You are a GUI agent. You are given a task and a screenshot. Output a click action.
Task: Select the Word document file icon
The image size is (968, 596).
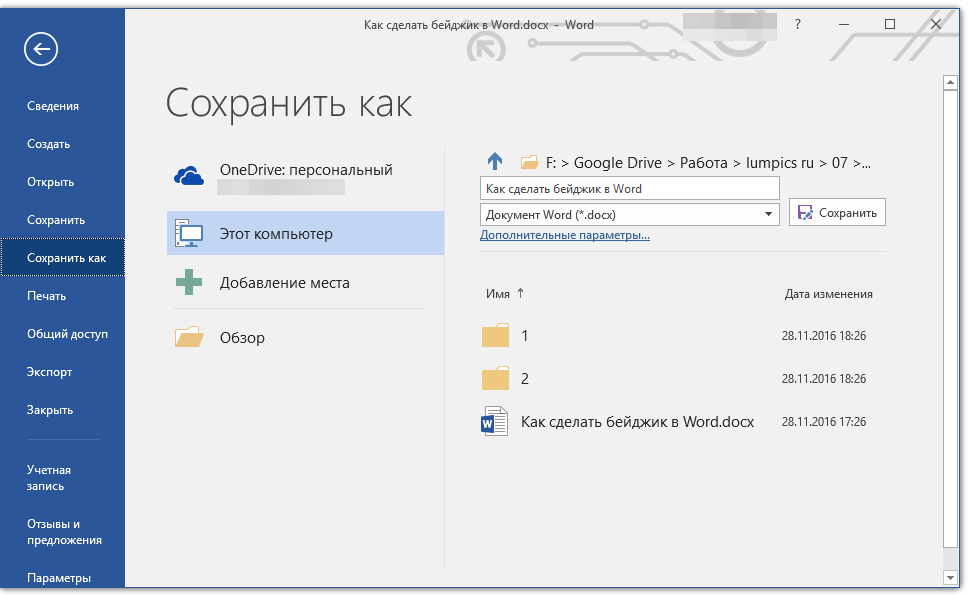[496, 422]
